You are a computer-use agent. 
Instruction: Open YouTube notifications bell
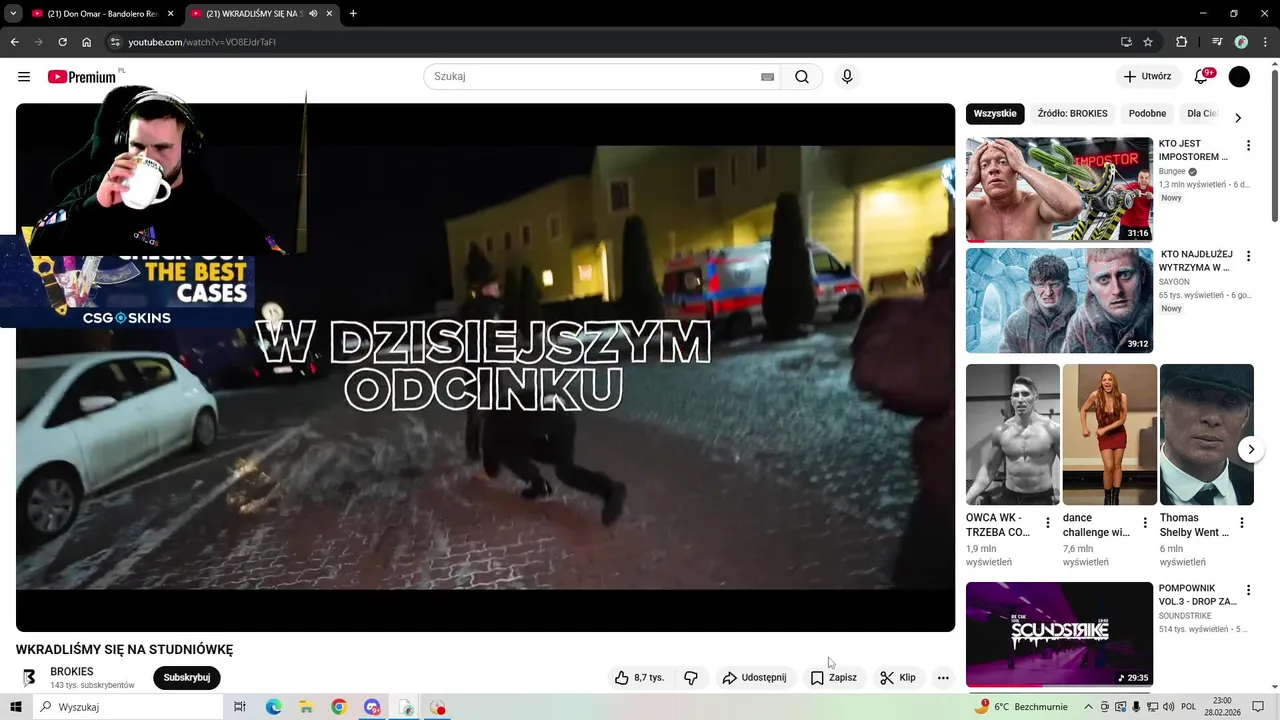1202,77
